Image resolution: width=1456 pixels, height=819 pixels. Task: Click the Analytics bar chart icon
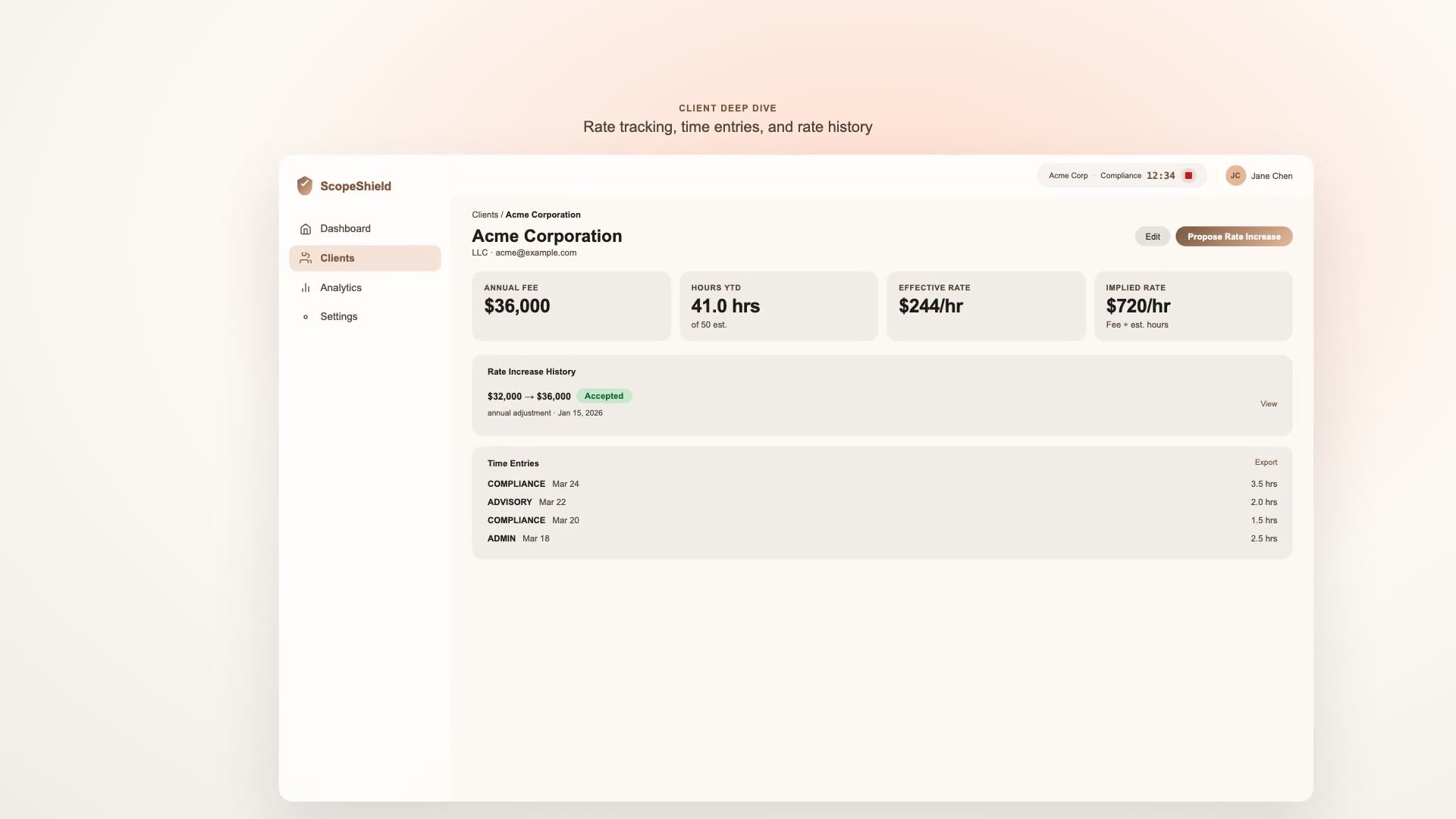[306, 288]
